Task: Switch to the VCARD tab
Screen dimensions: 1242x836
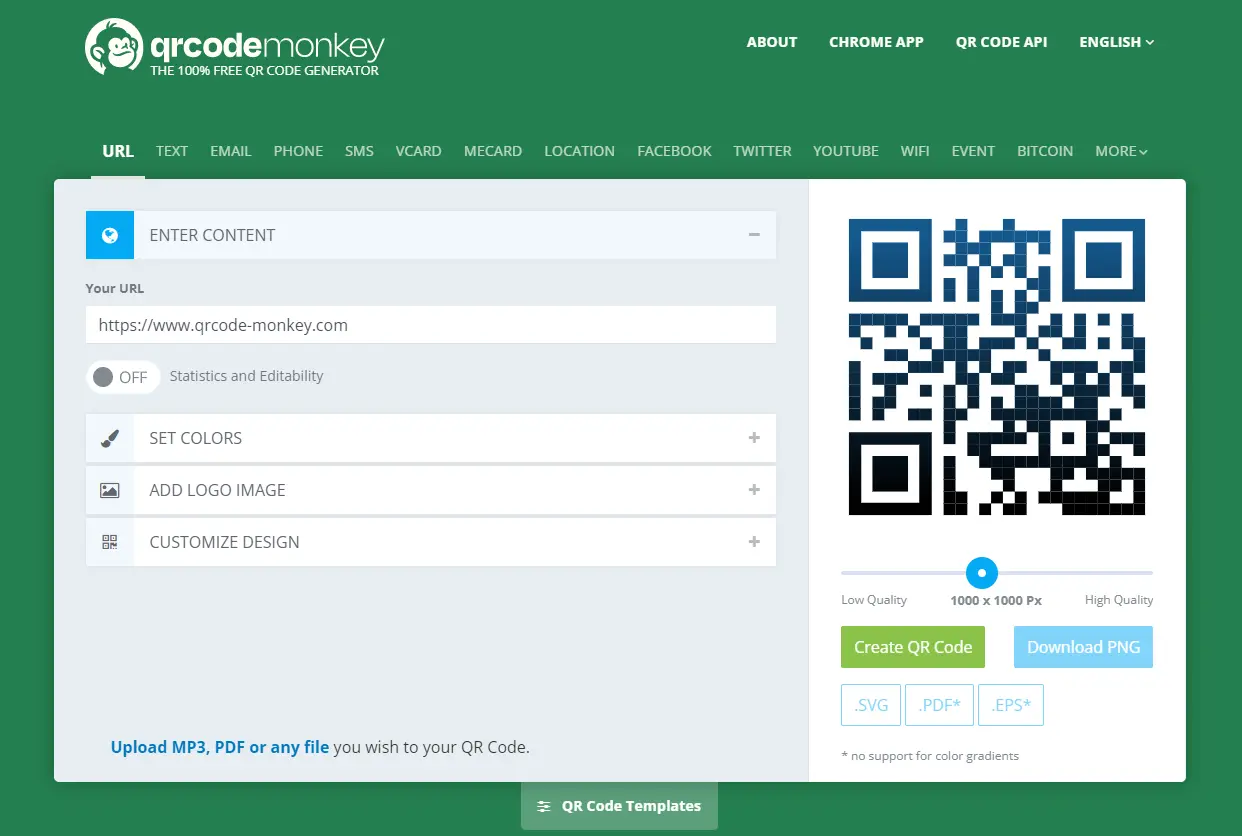Action: pyautogui.click(x=418, y=151)
